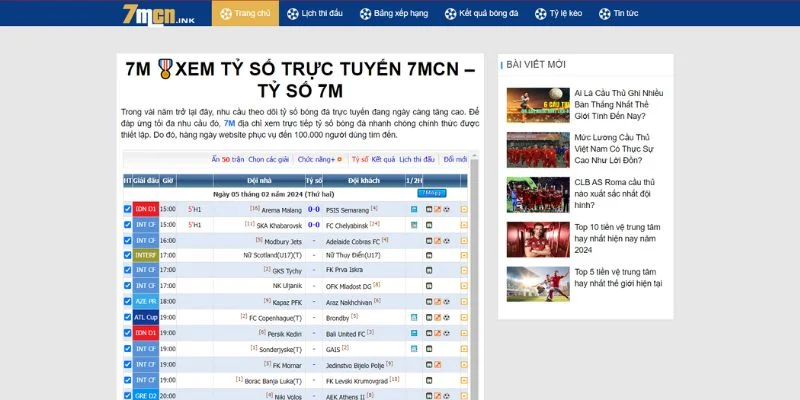Open odds icon in Arema Malang row
Screen dimensions: 800x400
click(437, 209)
